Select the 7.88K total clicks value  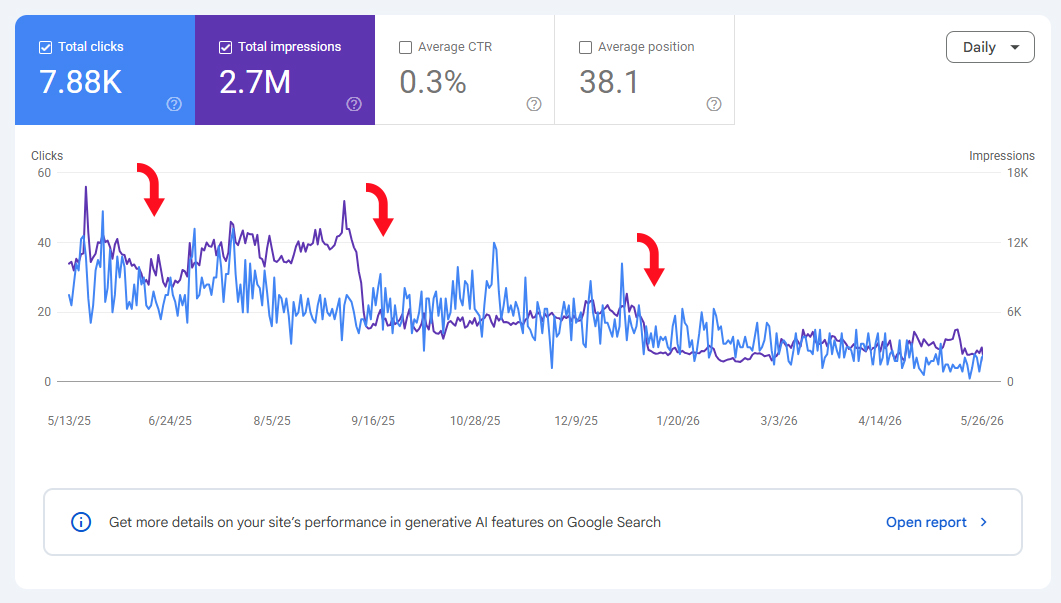[81, 83]
